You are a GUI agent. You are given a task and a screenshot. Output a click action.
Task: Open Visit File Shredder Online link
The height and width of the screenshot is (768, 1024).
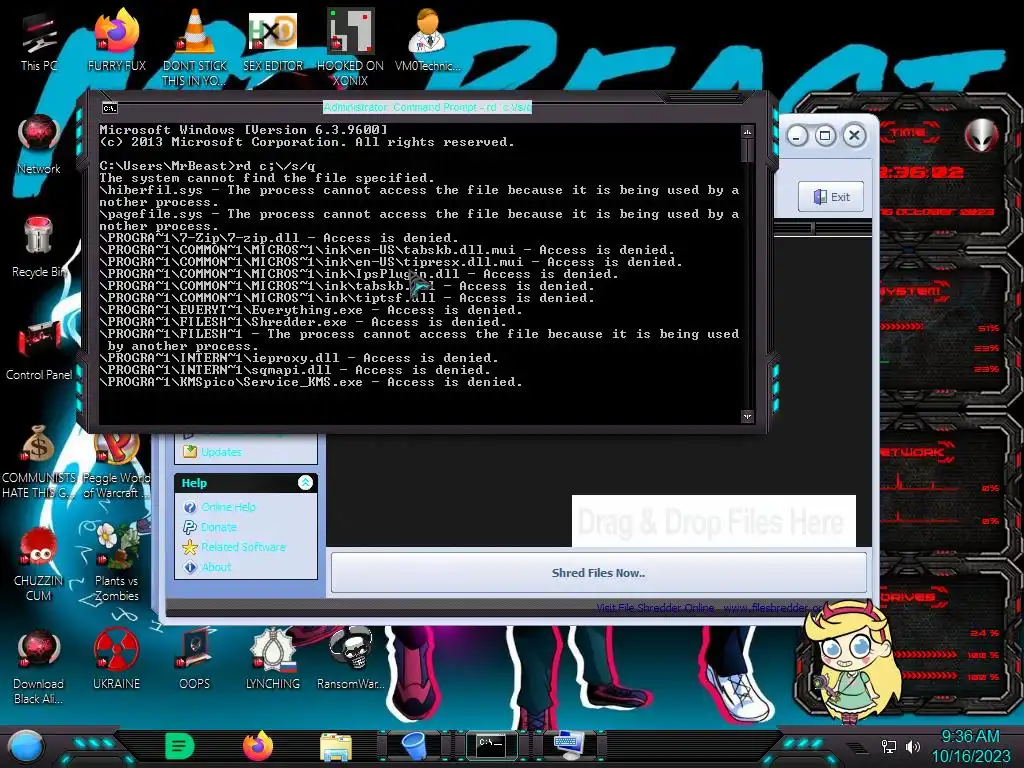click(711, 608)
